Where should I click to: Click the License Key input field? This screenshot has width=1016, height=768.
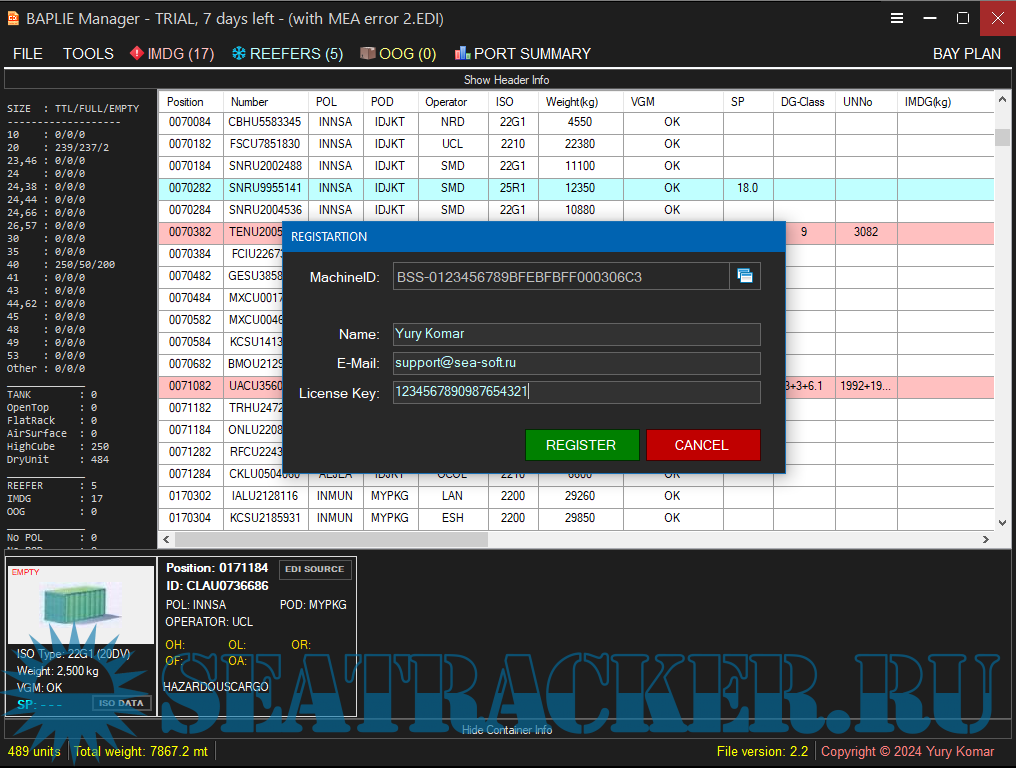(576, 393)
